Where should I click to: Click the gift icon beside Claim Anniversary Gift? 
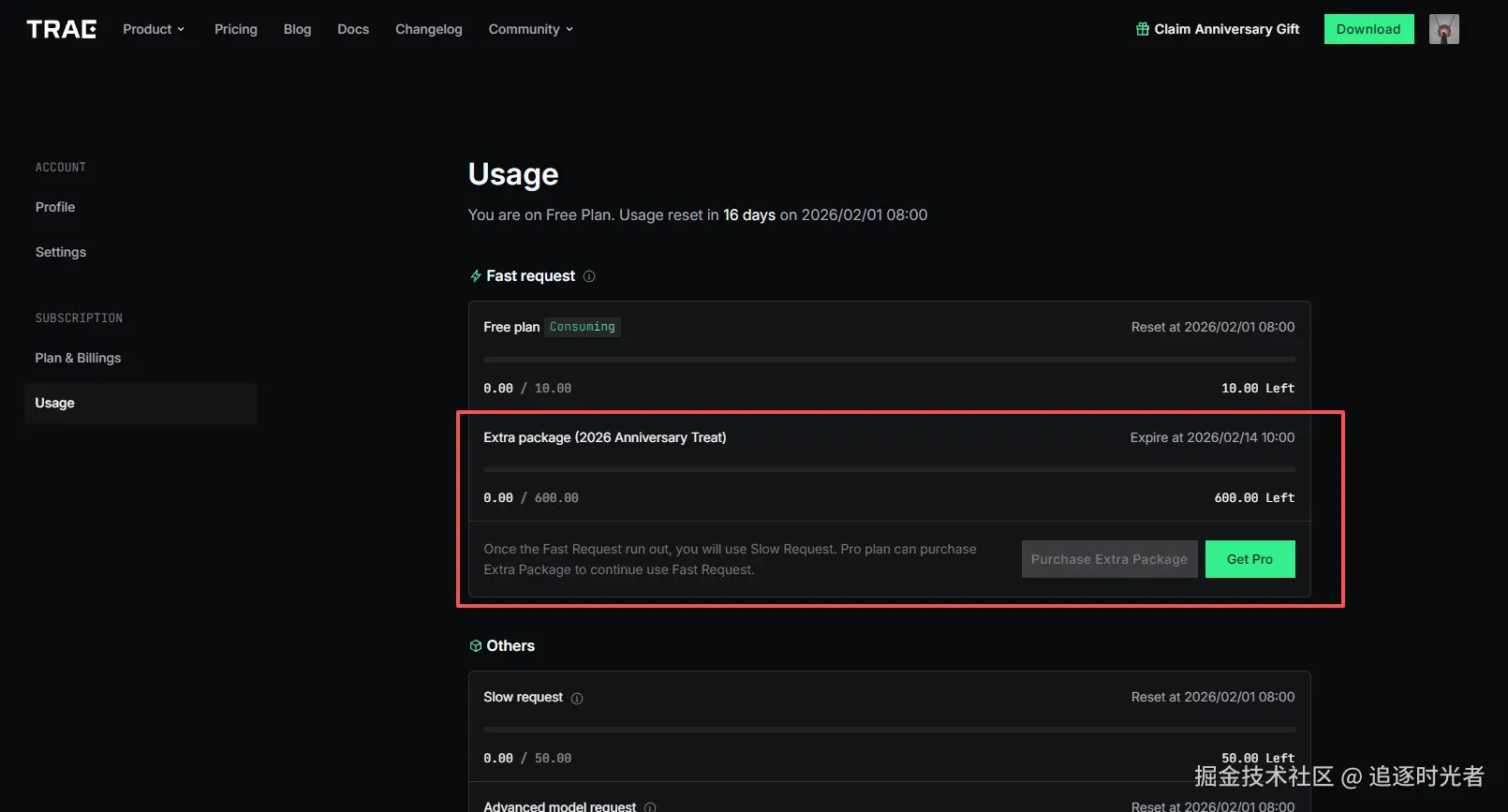pyautogui.click(x=1143, y=29)
